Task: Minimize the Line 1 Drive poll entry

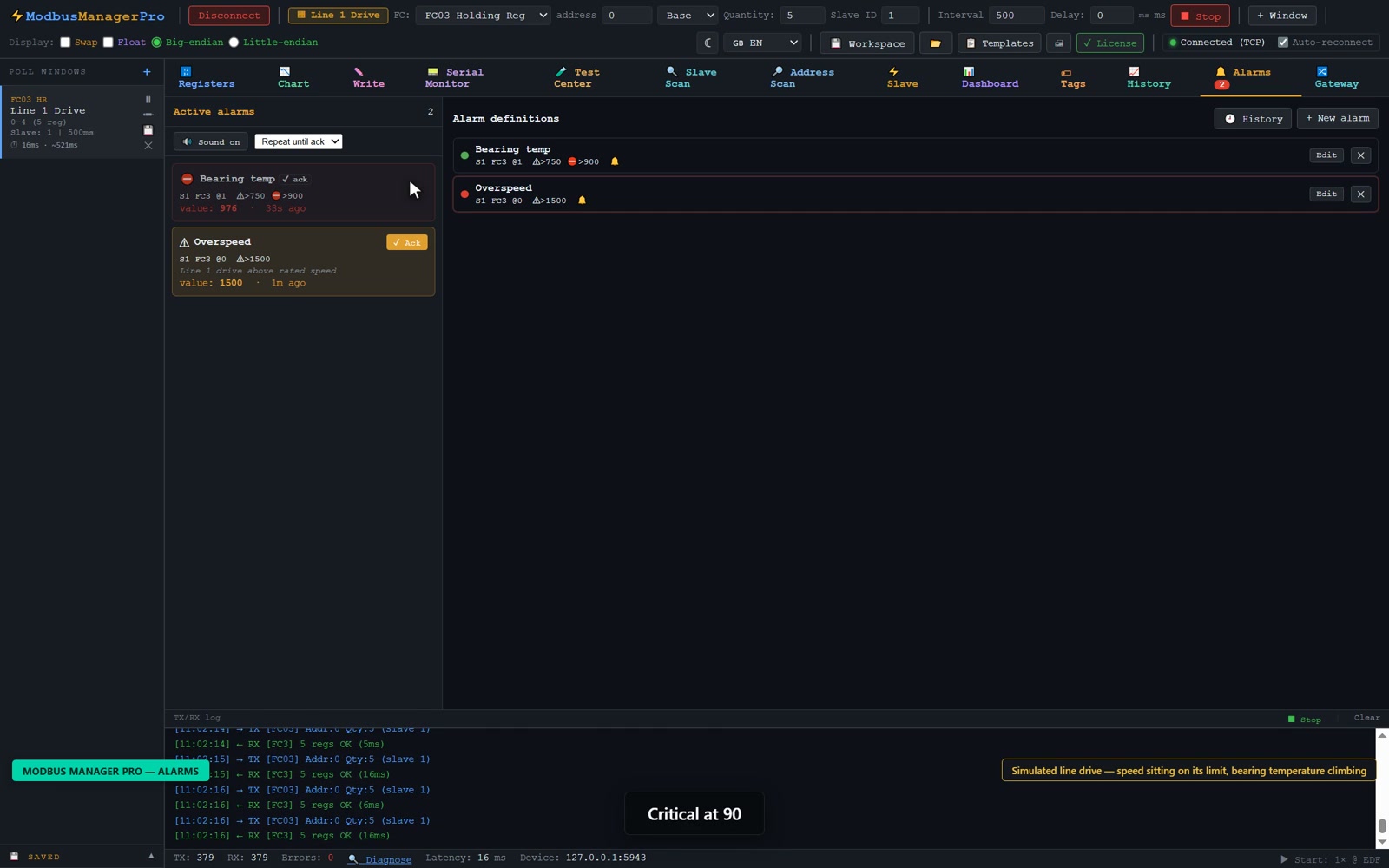Action: coord(148,115)
